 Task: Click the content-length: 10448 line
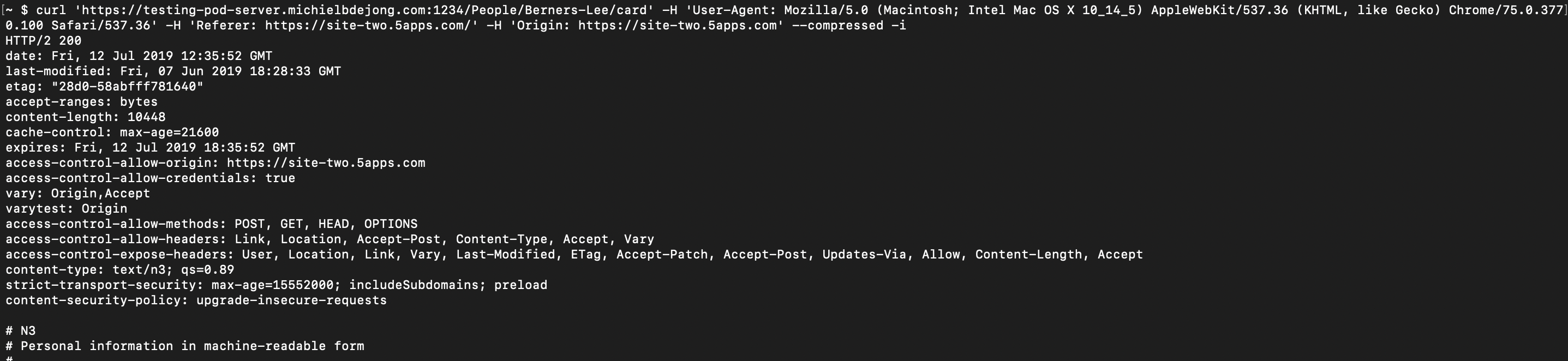(85, 117)
